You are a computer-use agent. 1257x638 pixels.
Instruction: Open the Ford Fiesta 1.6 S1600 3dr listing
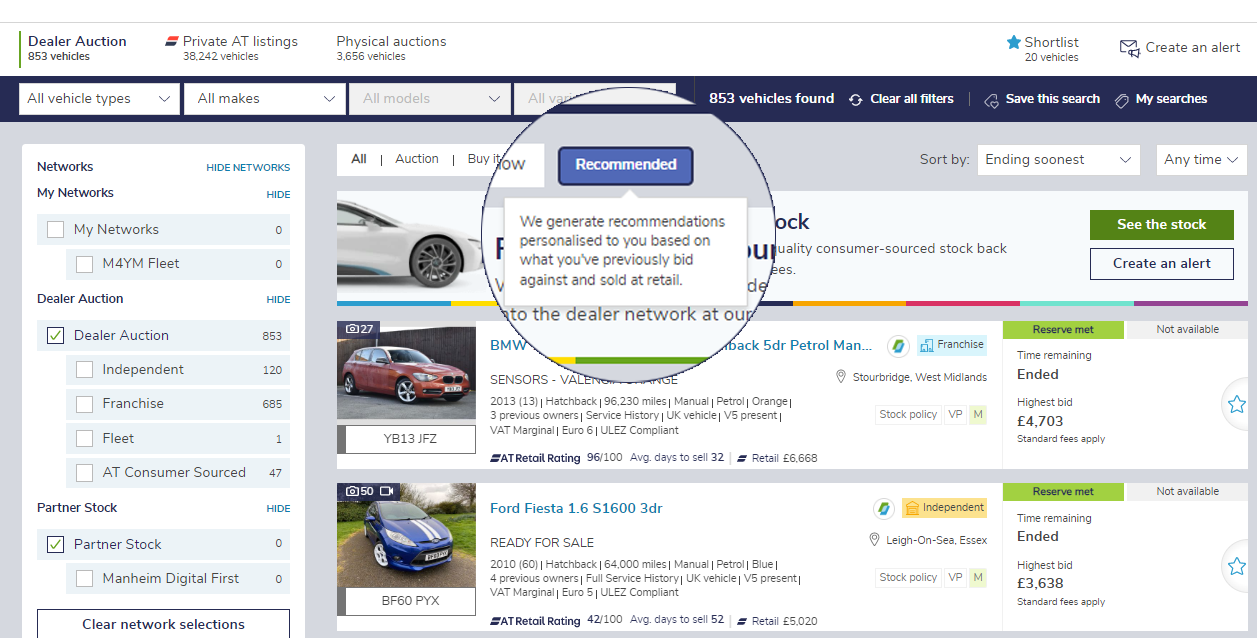pyautogui.click(x=576, y=508)
